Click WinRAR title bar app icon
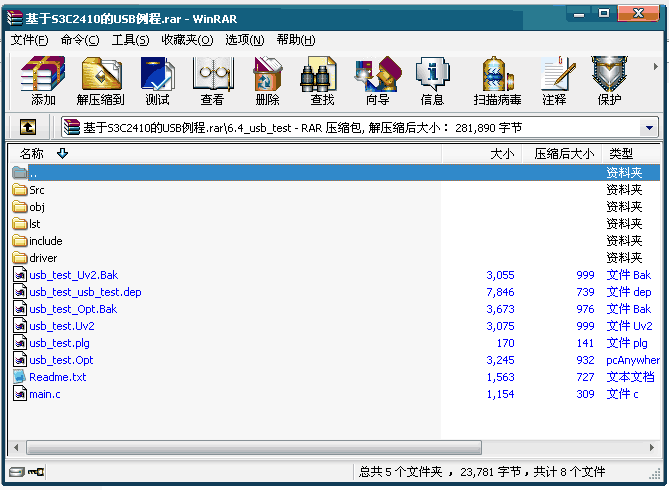The height and width of the screenshot is (490, 669). click(x=15, y=18)
